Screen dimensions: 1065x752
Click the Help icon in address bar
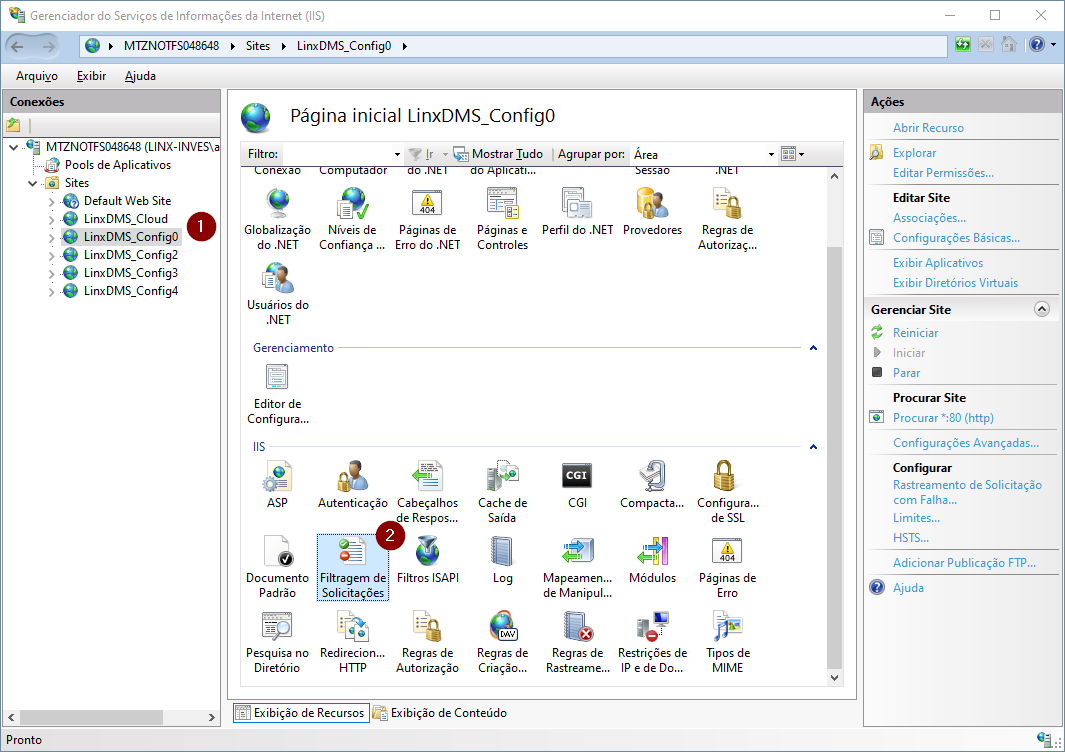[1036, 45]
